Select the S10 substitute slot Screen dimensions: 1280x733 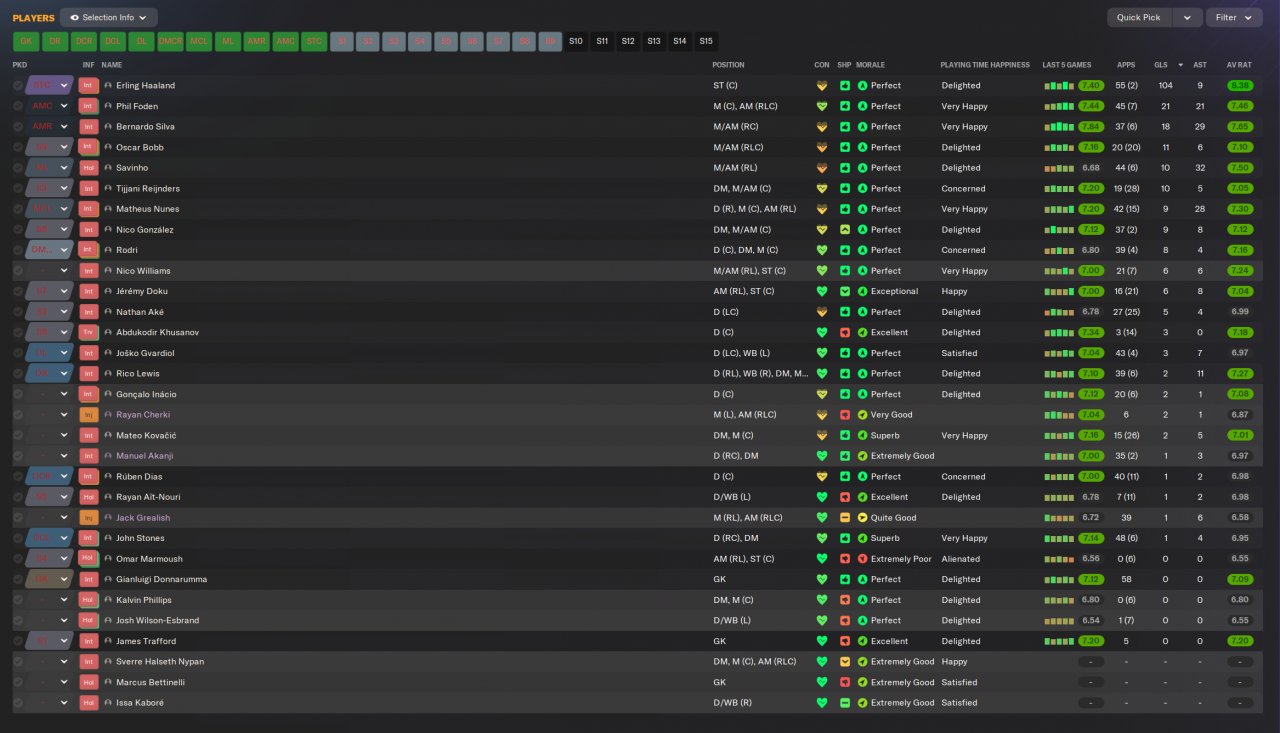coord(576,41)
